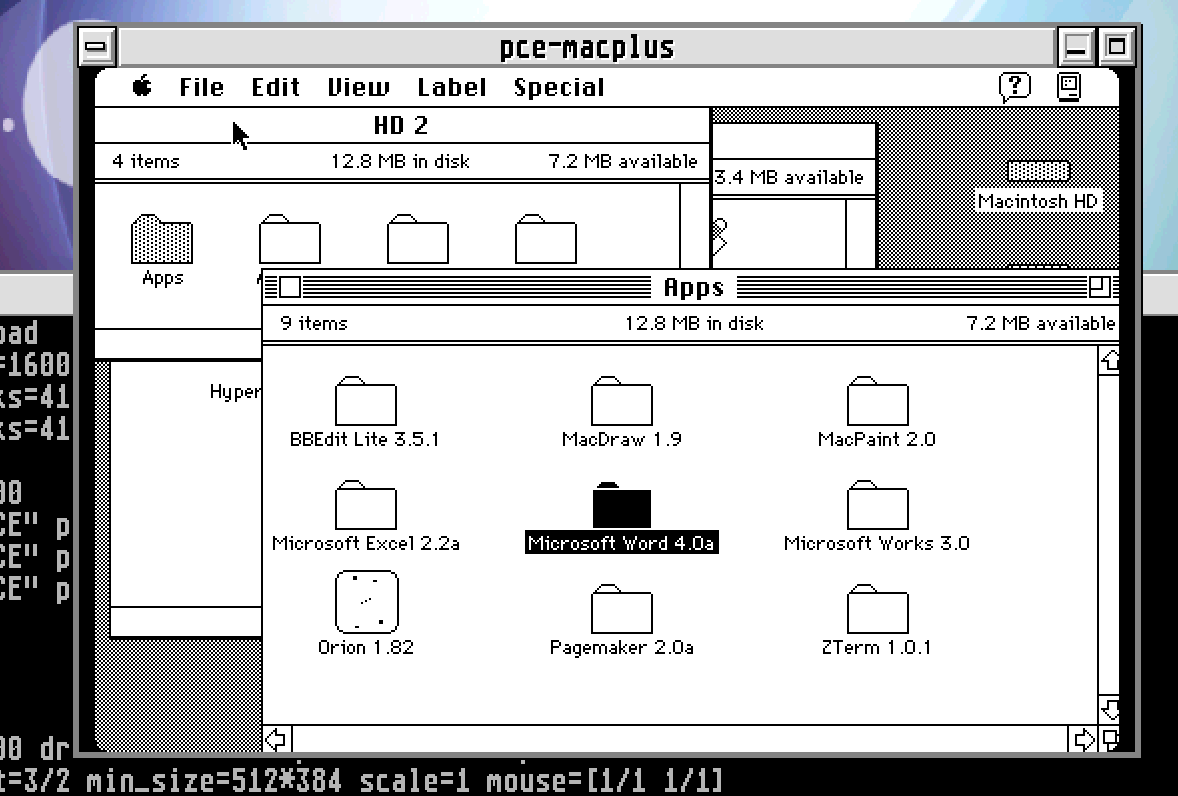Click '4 items' in HD 2 window header

146,161
